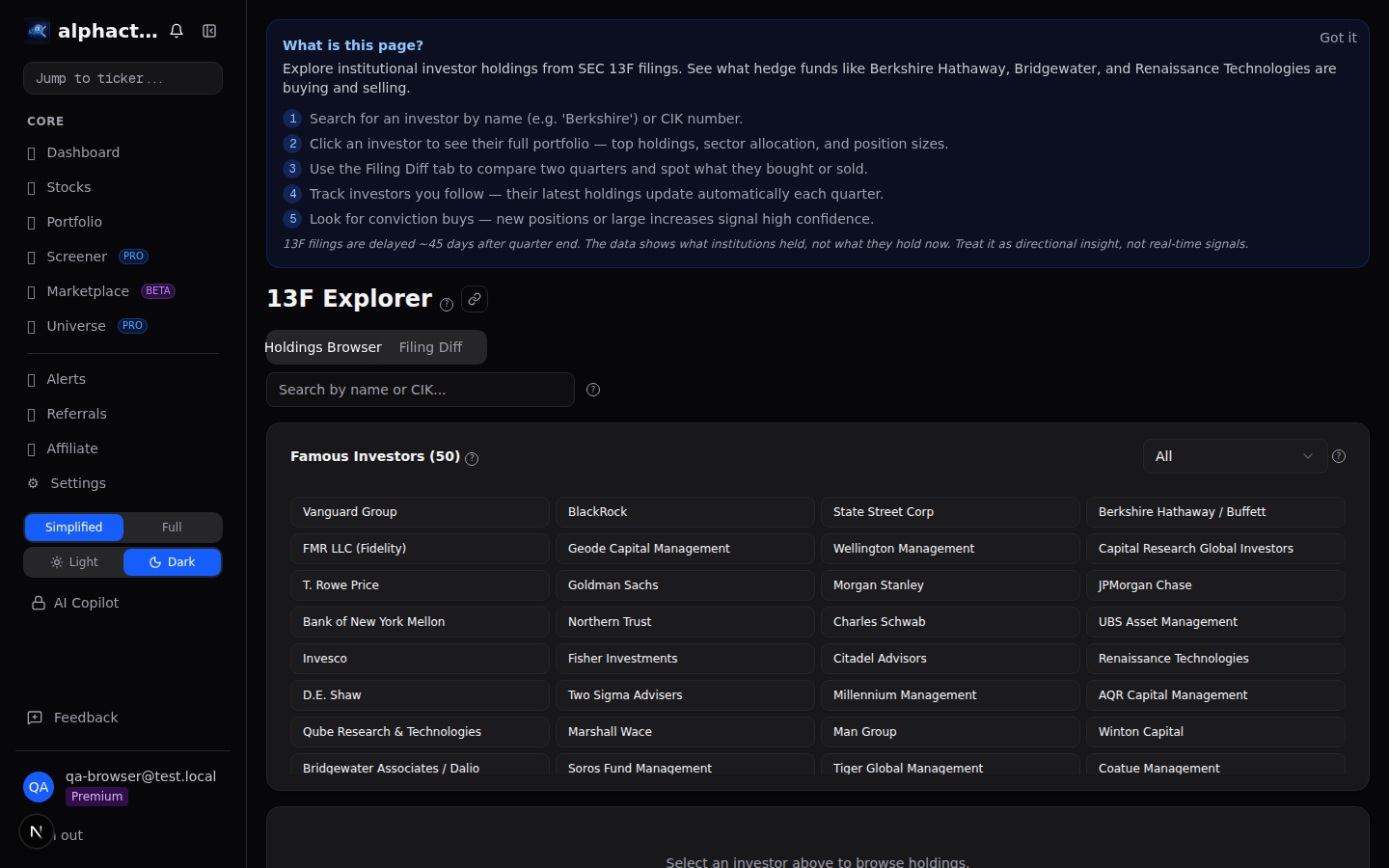Switch to the Filing Diff tab

pyautogui.click(x=430, y=347)
